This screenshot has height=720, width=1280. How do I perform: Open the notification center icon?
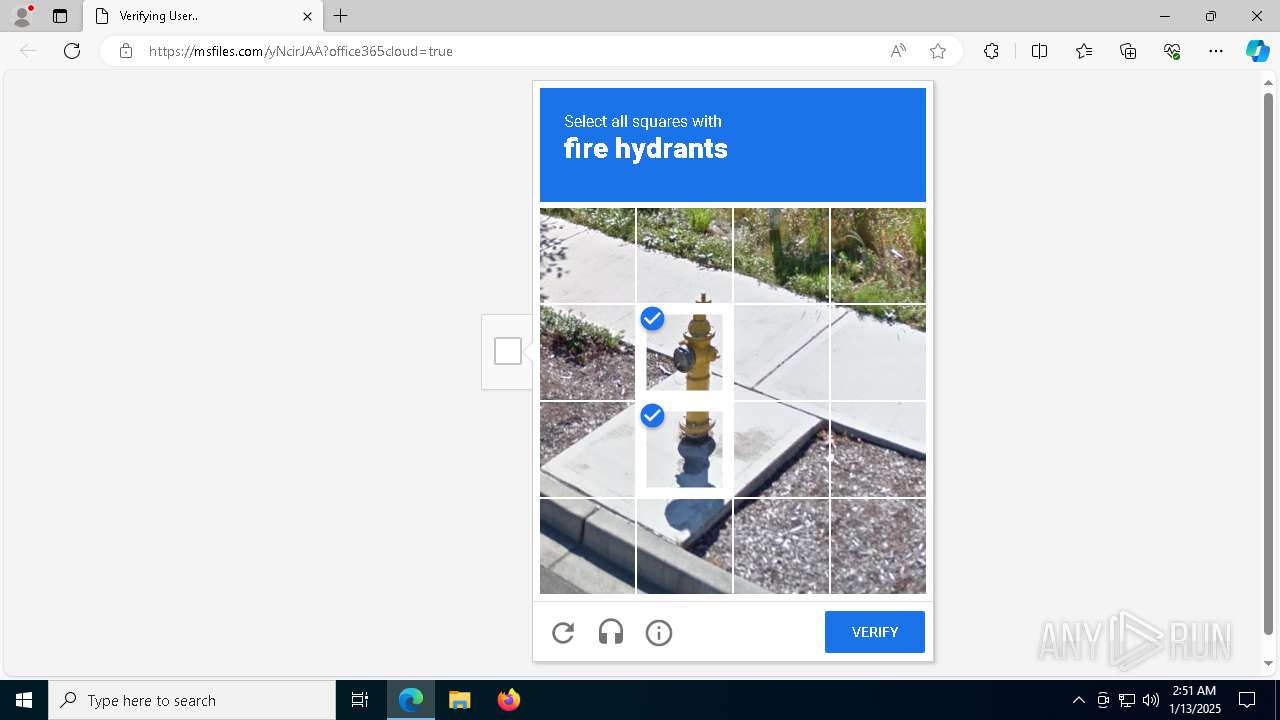1247,700
